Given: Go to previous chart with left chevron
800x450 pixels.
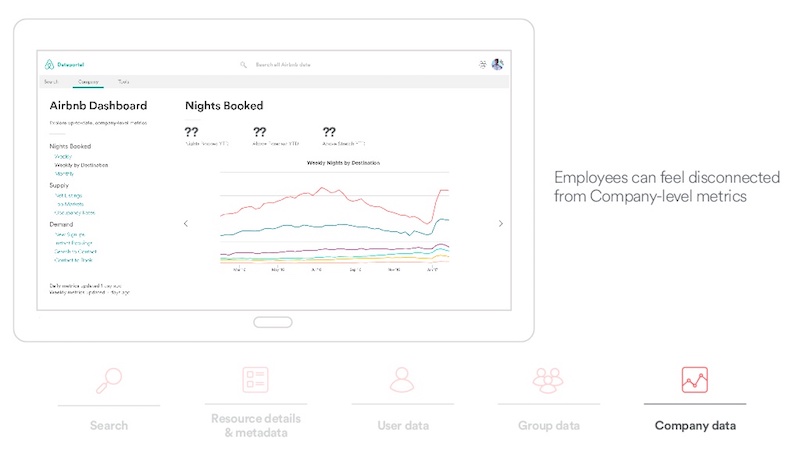Looking at the screenshot, I should 186,223.
